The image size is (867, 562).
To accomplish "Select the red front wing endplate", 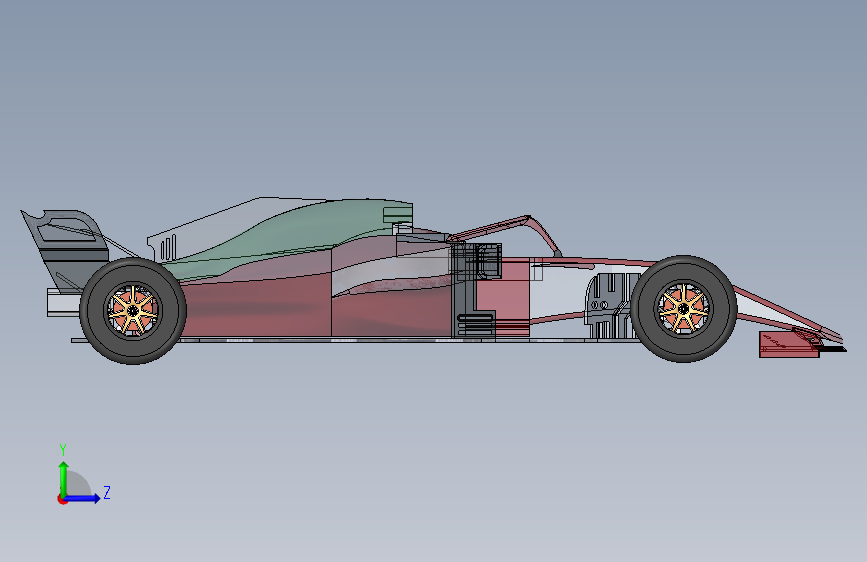I will 788,345.
